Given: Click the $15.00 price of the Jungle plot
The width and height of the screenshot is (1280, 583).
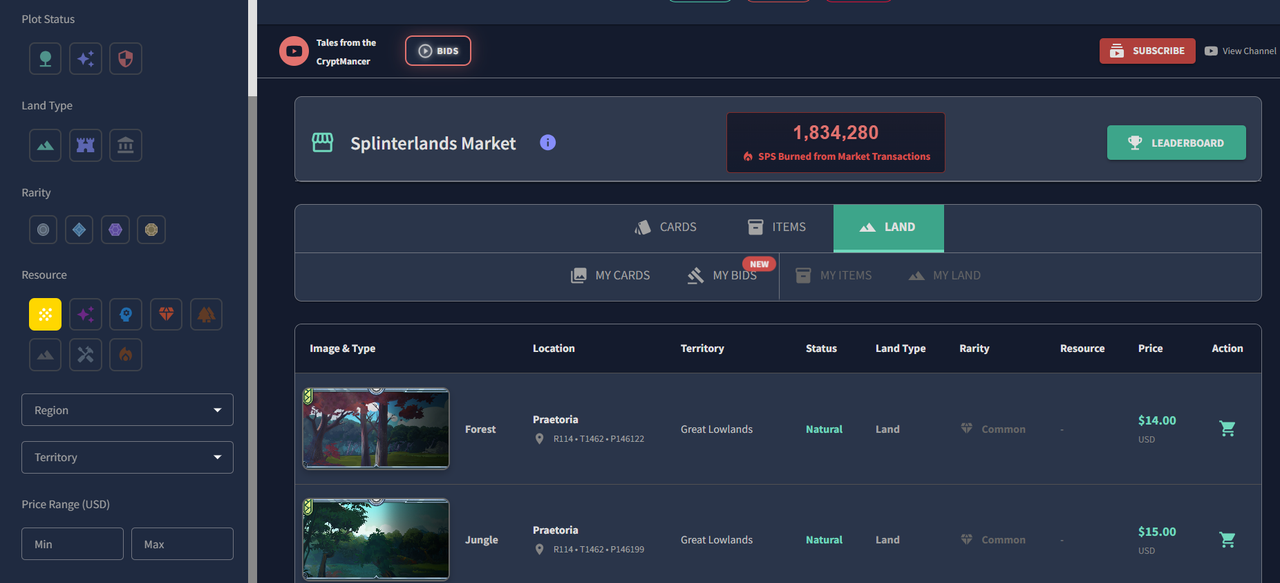Looking at the screenshot, I should point(1157,532).
